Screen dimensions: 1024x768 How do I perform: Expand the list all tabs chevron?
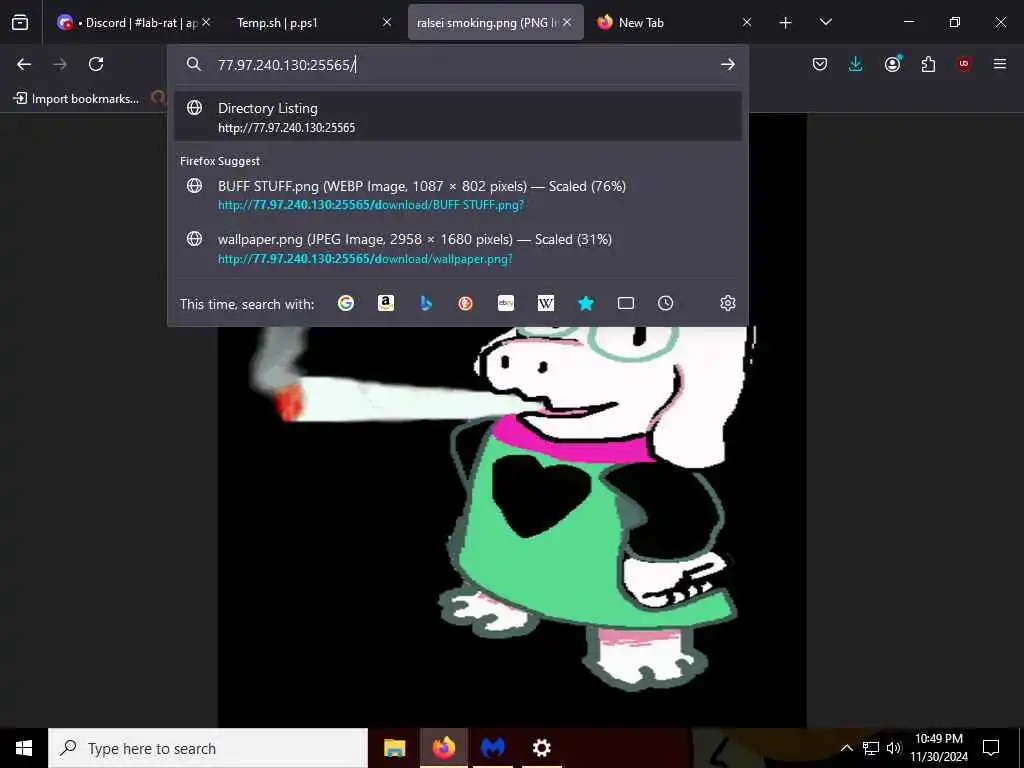pos(825,23)
